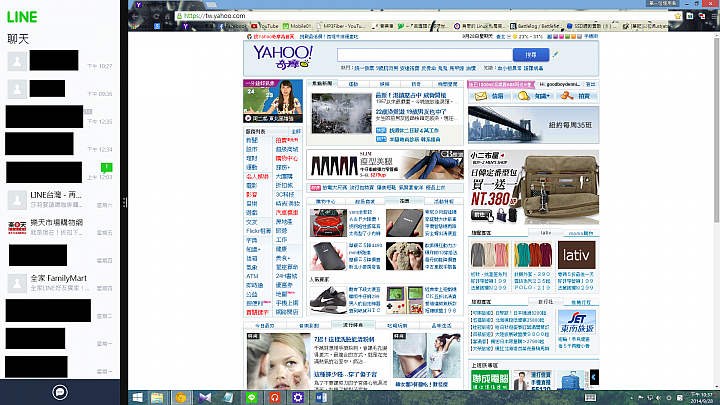
Task: Switch to the fourth news tab
Action: pyautogui.click(x=416, y=84)
